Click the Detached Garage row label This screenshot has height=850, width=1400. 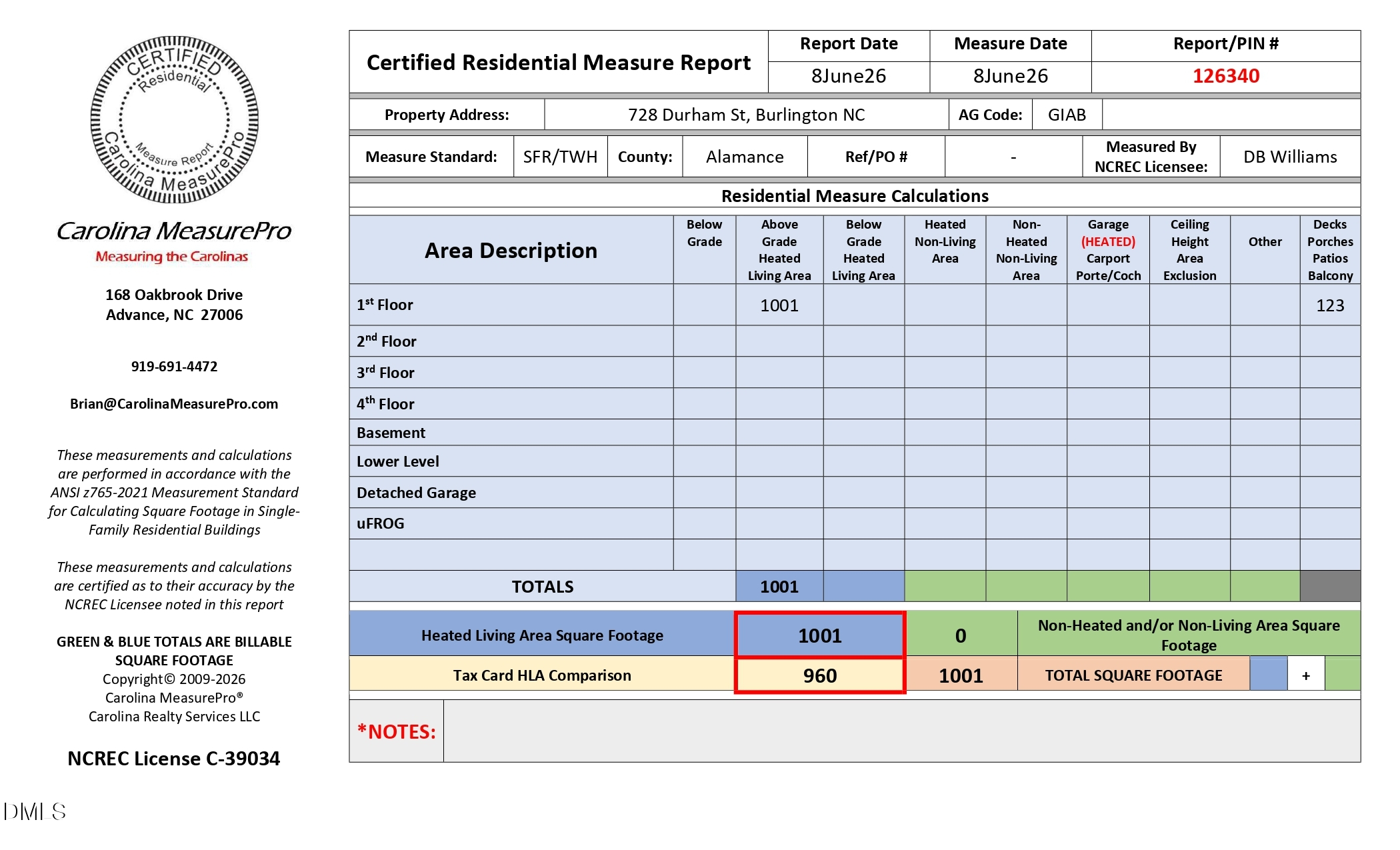pos(416,493)
